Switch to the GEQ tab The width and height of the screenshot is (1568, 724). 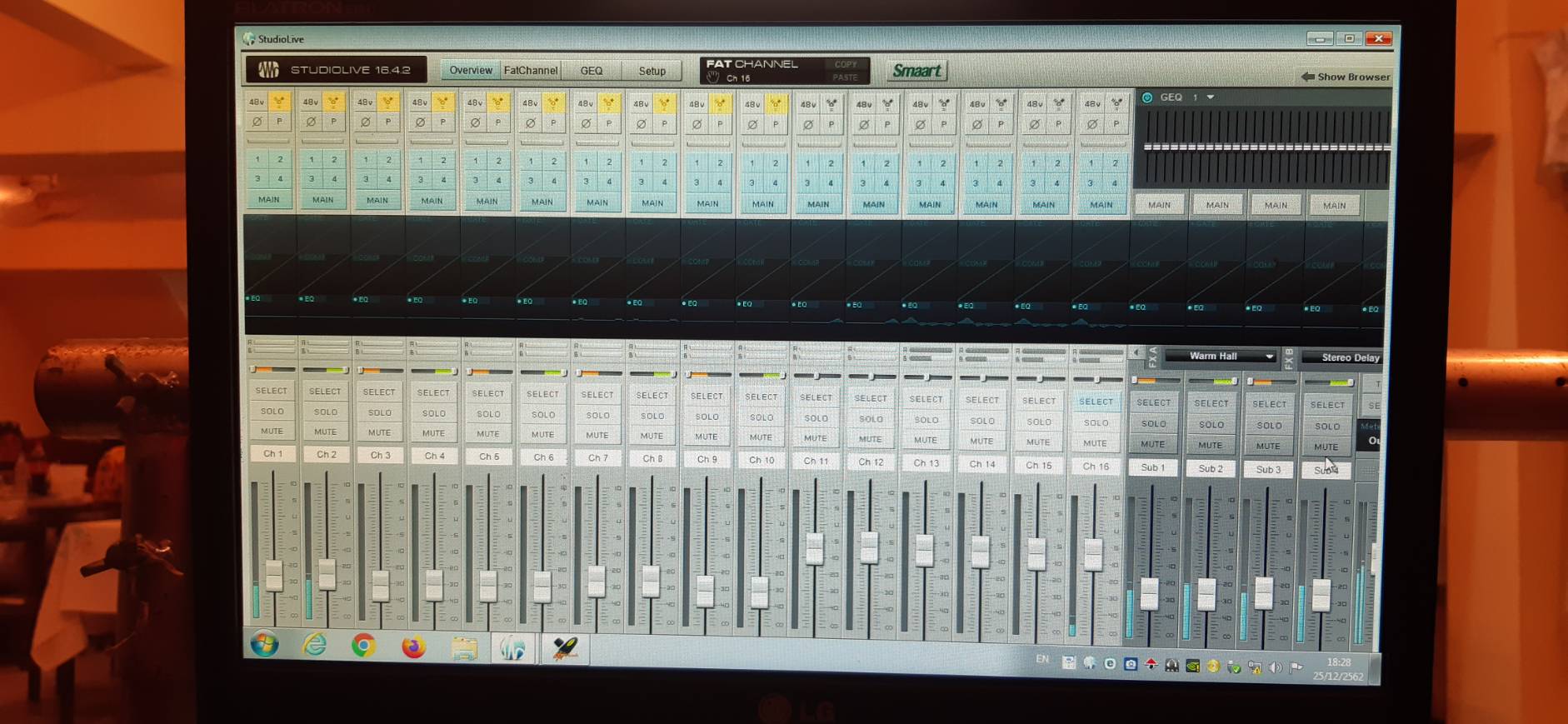(592, 71)
